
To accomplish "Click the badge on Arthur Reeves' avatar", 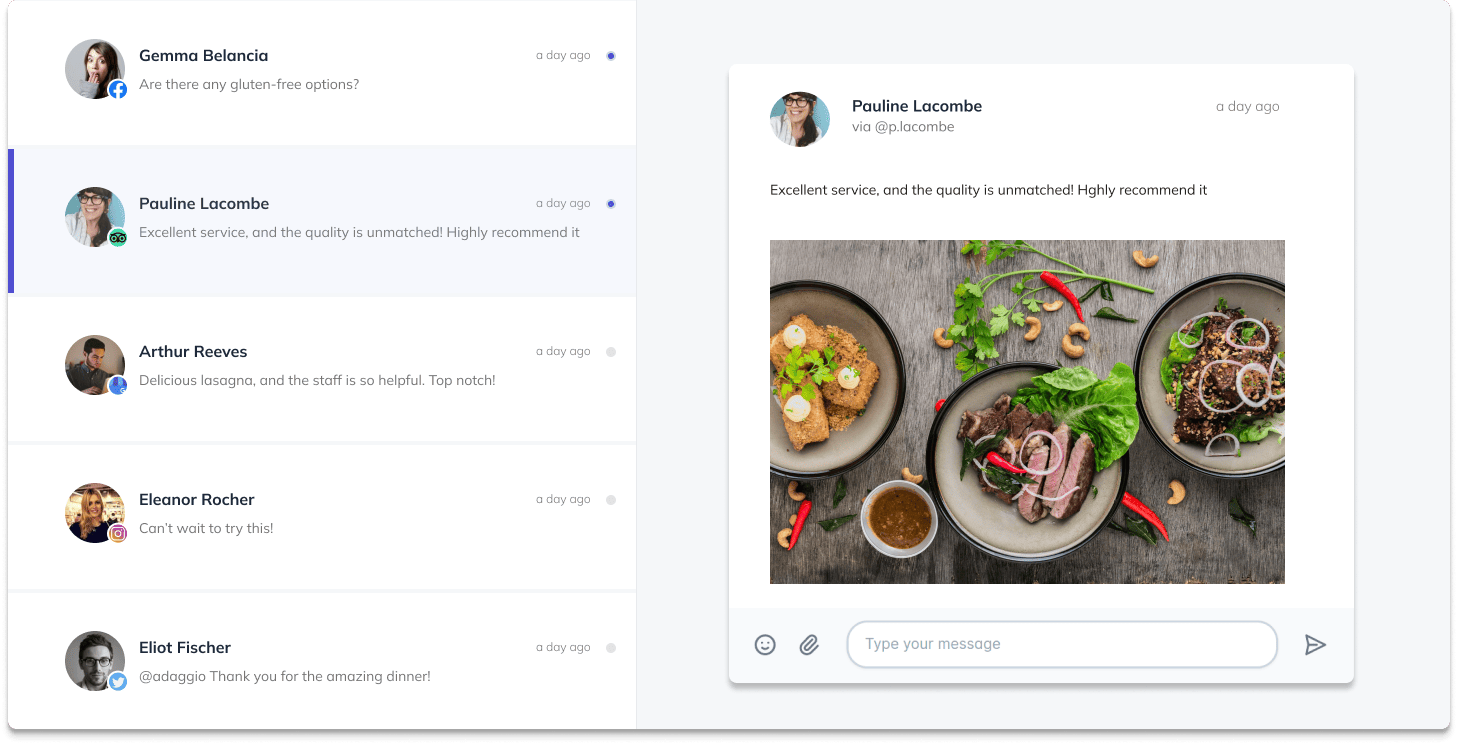I will coord(118,385).
